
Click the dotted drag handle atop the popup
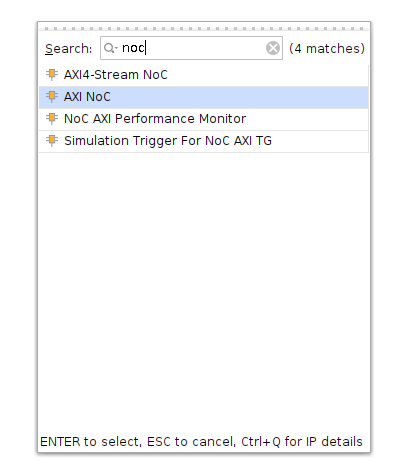click(204, 29)
